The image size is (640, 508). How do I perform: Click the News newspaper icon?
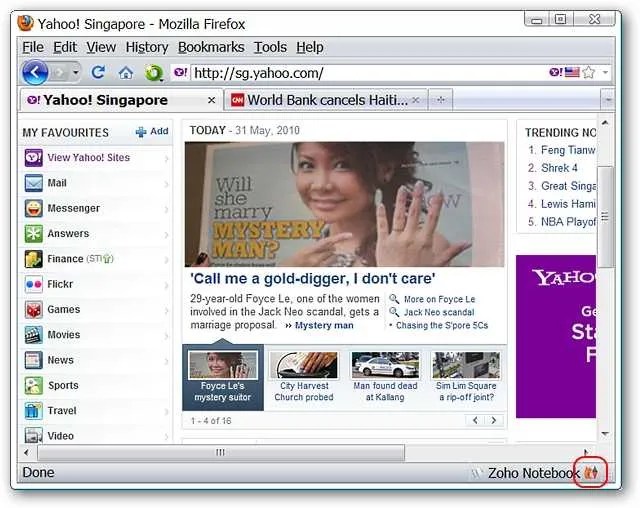pyautogui.click(x=33, y=360)
